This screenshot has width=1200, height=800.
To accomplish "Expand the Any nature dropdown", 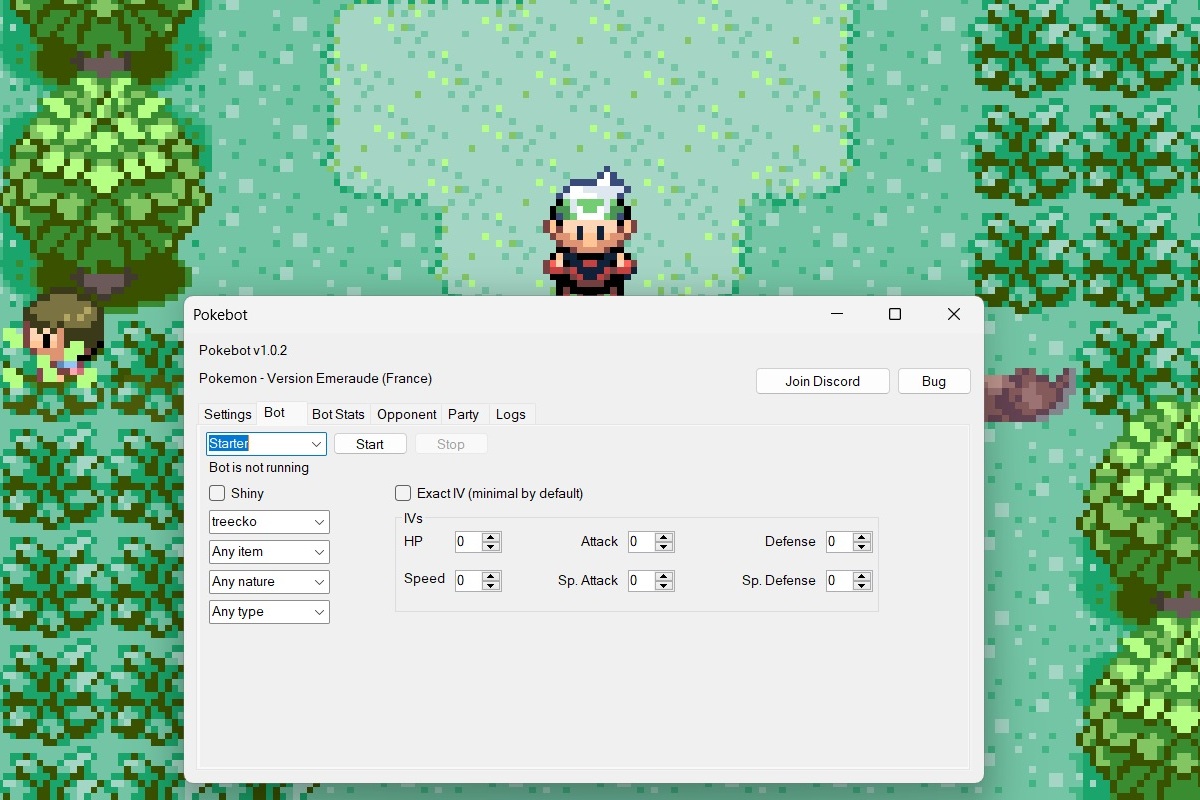I will point(269,582).
